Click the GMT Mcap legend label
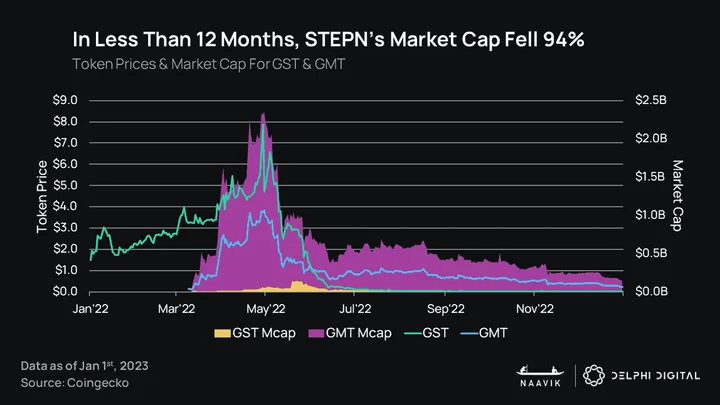Viewport: 720px width, 405px height. pyautogui.click(x=359, y=333)
